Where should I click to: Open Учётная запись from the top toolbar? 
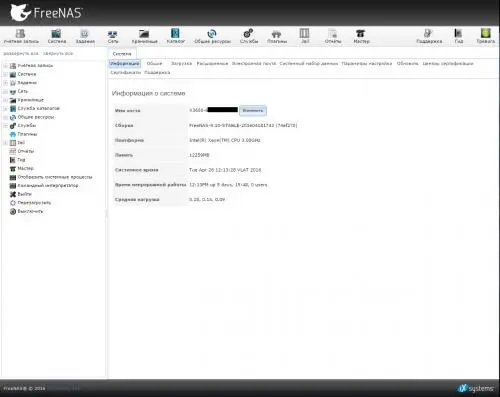pyautogui.click(x=21, y=36)
